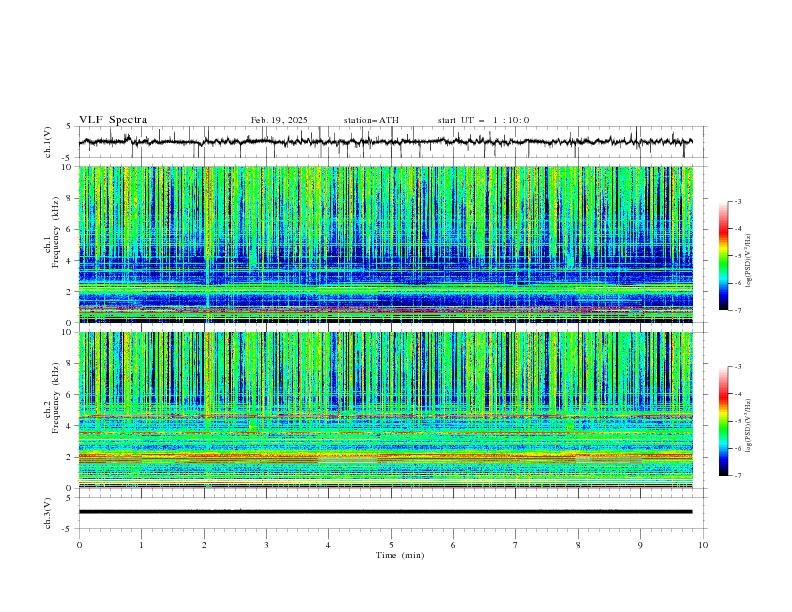Click the "Time (min)" axis label
This screenshot has height=612, width=792.
(400, 555)
